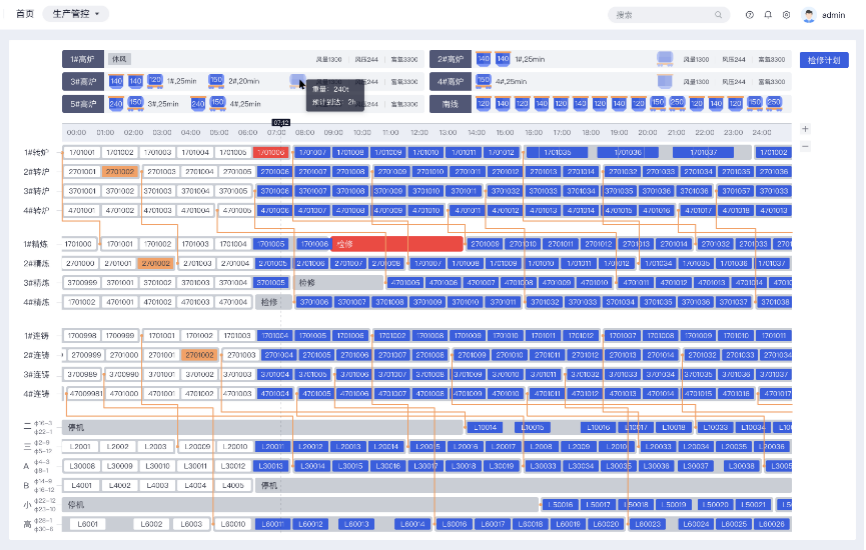Select the 150 ladle car in 3#高炉 row
Image resolution: width=866 pixels, height=550 pixels.
click(x=216, y=81)
